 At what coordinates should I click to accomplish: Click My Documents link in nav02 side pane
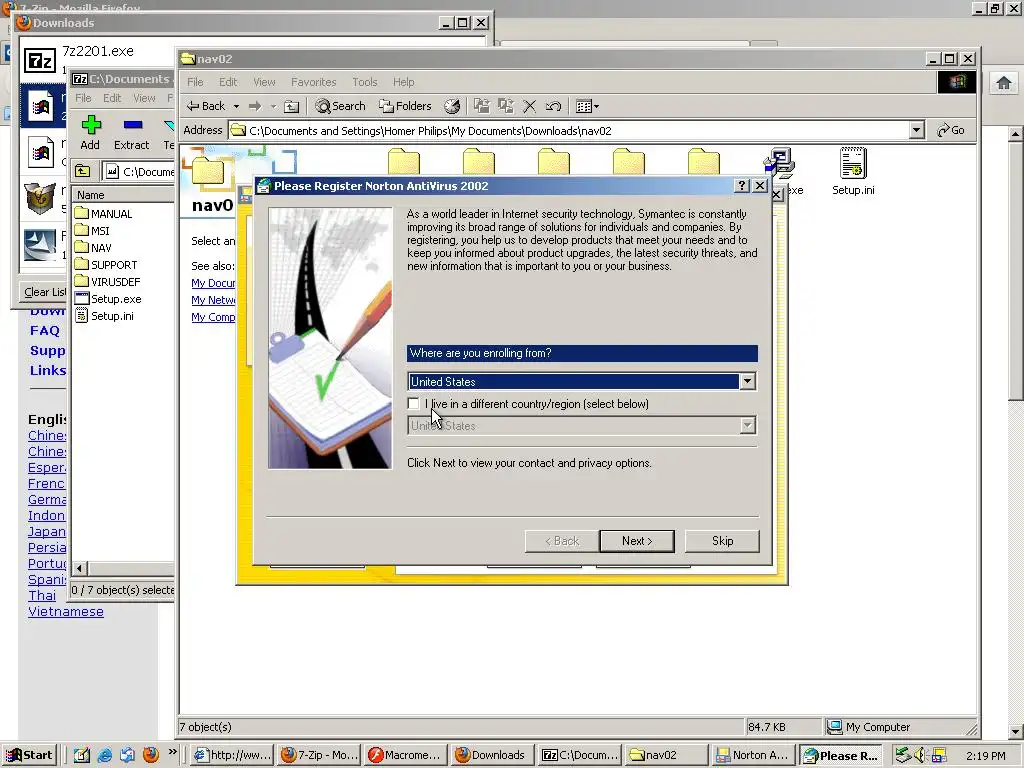[x=213, y=283]
